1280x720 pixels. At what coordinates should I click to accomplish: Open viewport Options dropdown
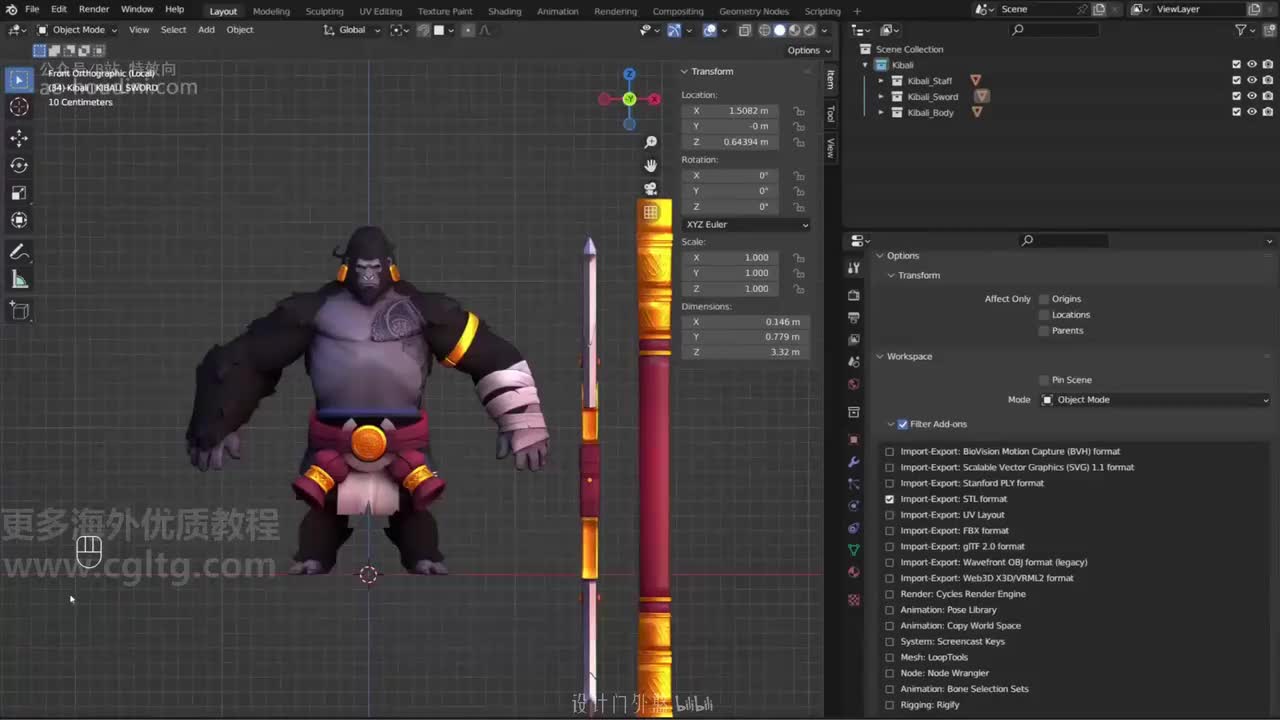pyautogui.click(x=808, y=51)
